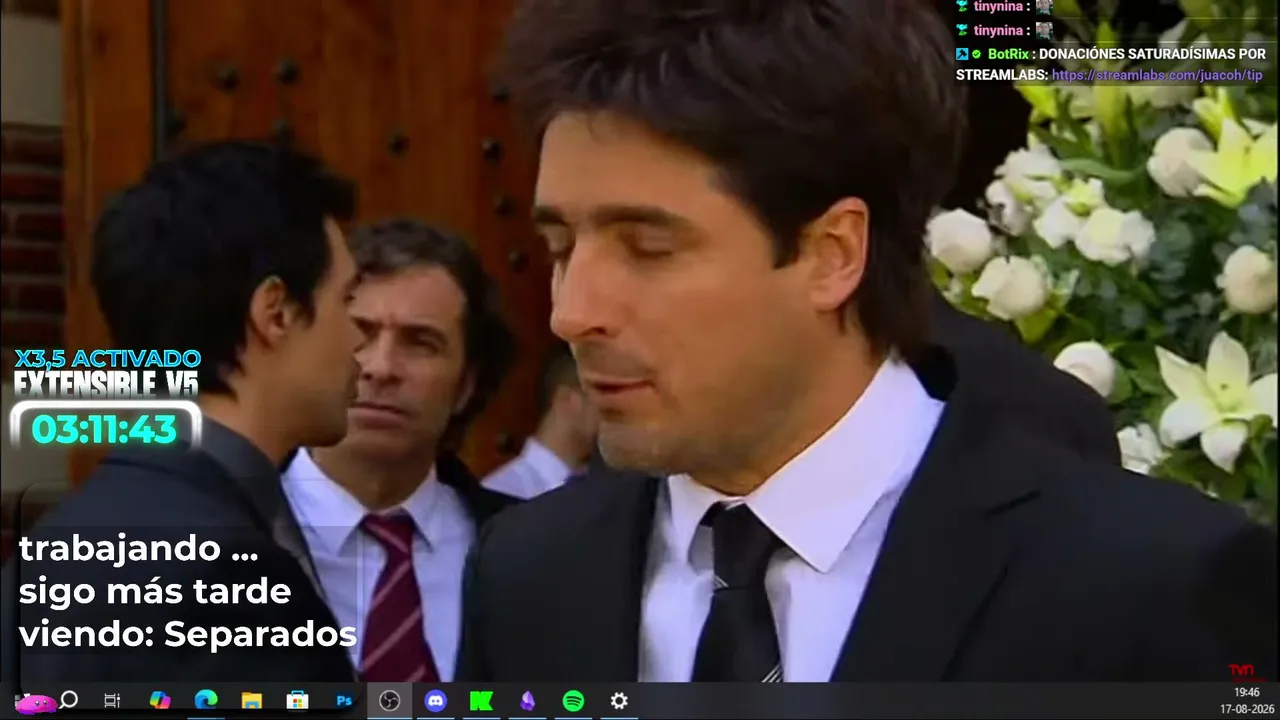Click the "EXTENSIBLE V5" overlay text
Viewport: 1280px width, 720px height.
click(106, 383)
